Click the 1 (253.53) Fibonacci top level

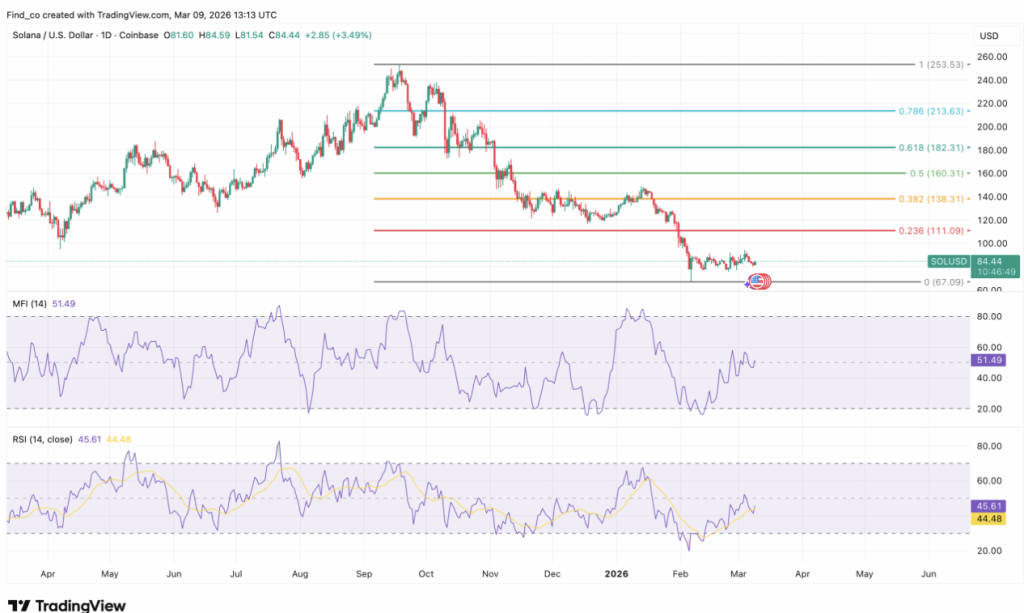[942, 64]
